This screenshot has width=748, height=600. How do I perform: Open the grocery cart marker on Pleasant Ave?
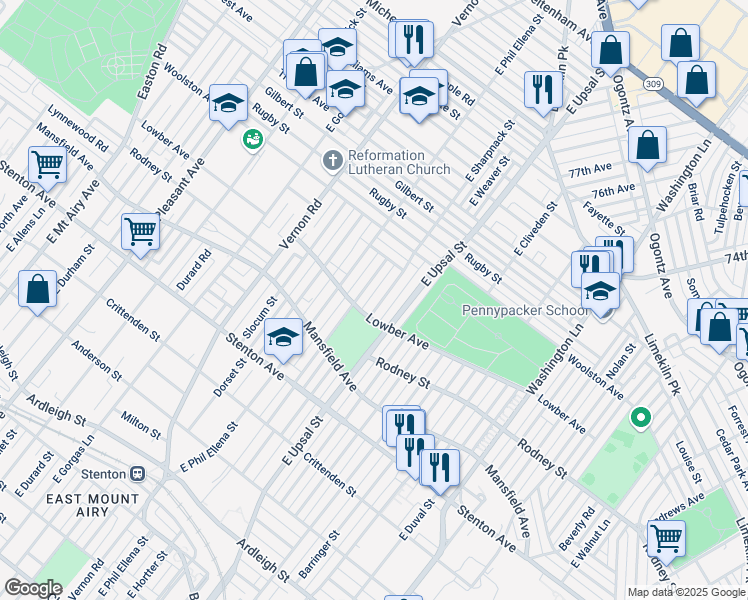tap(140, 232)
